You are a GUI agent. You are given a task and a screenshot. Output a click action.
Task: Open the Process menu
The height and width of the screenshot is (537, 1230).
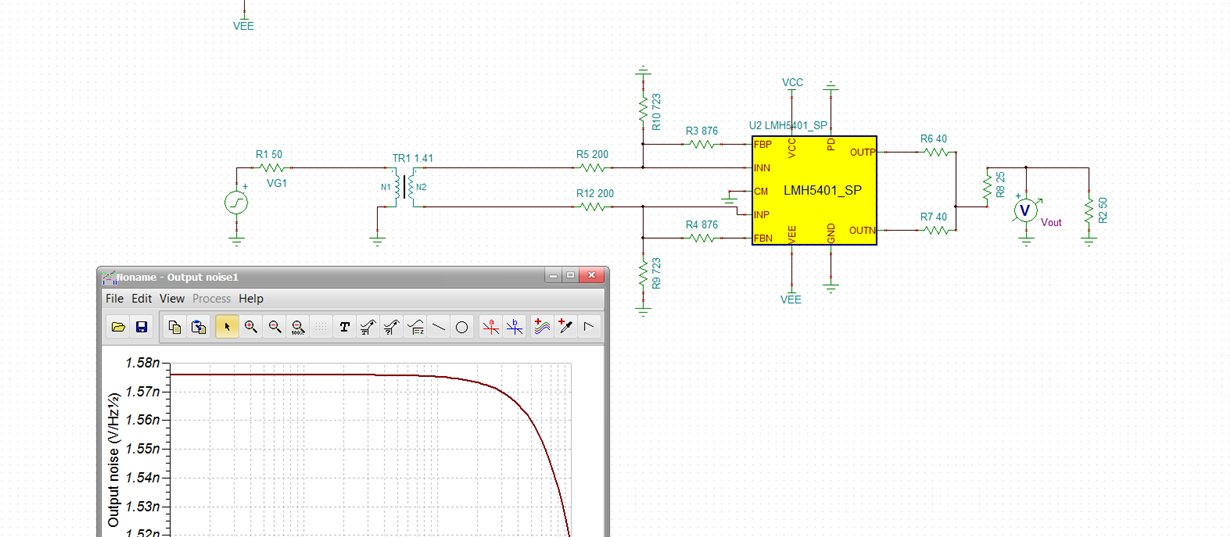click(212, 298)
